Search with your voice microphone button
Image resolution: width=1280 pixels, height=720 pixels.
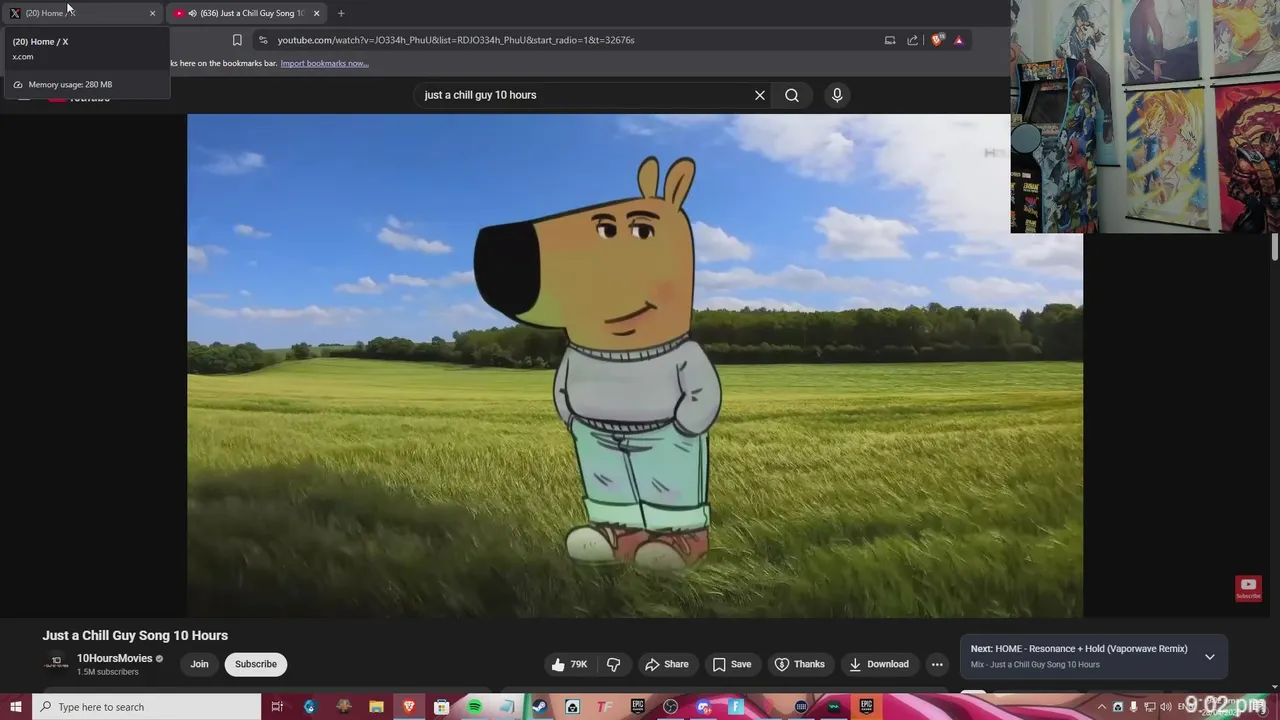[x=837, y=95]
